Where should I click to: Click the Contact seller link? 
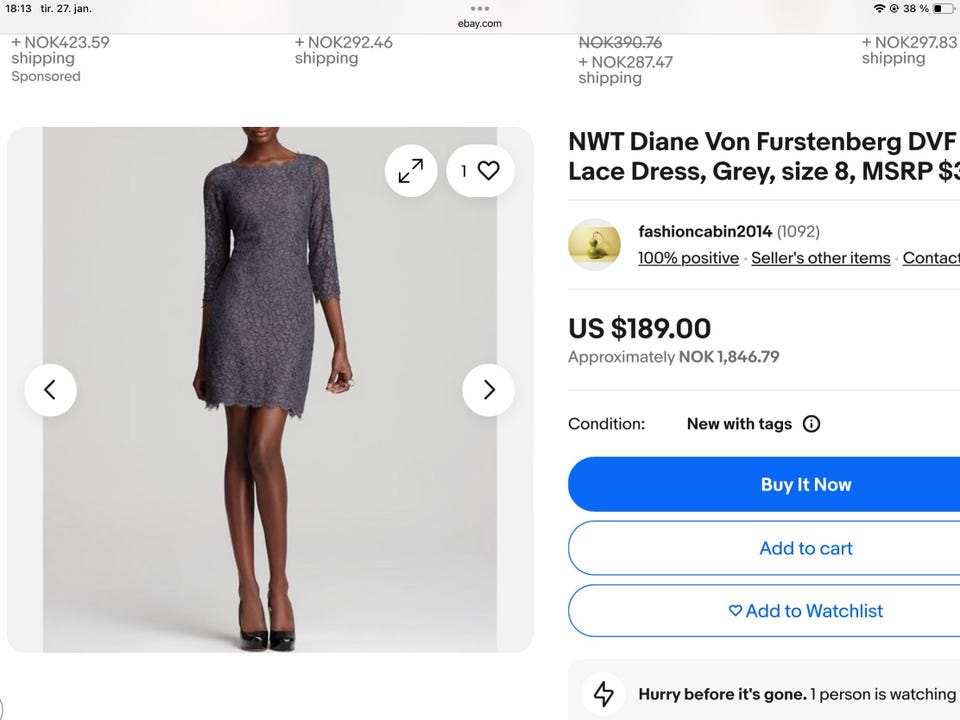(x=931, y=258)
